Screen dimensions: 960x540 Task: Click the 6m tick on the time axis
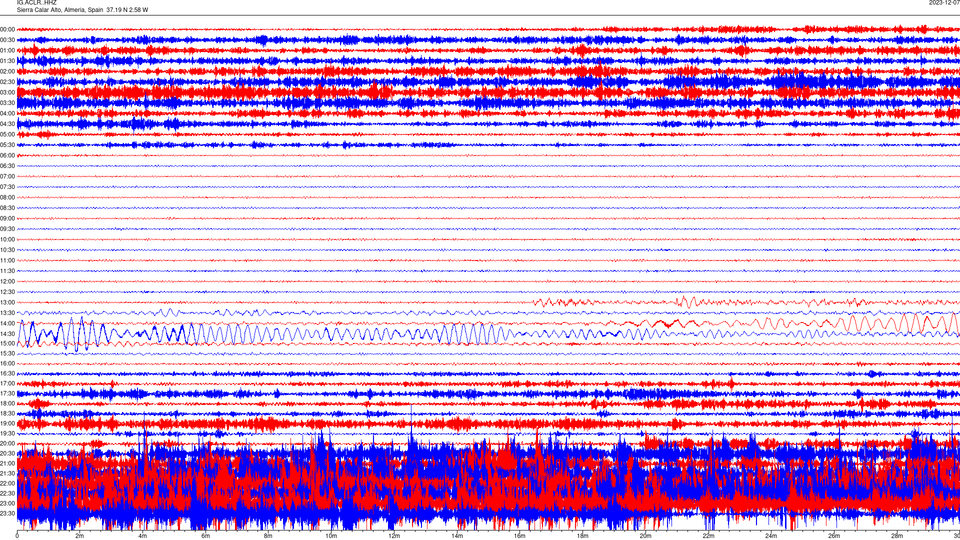(206, 536)
